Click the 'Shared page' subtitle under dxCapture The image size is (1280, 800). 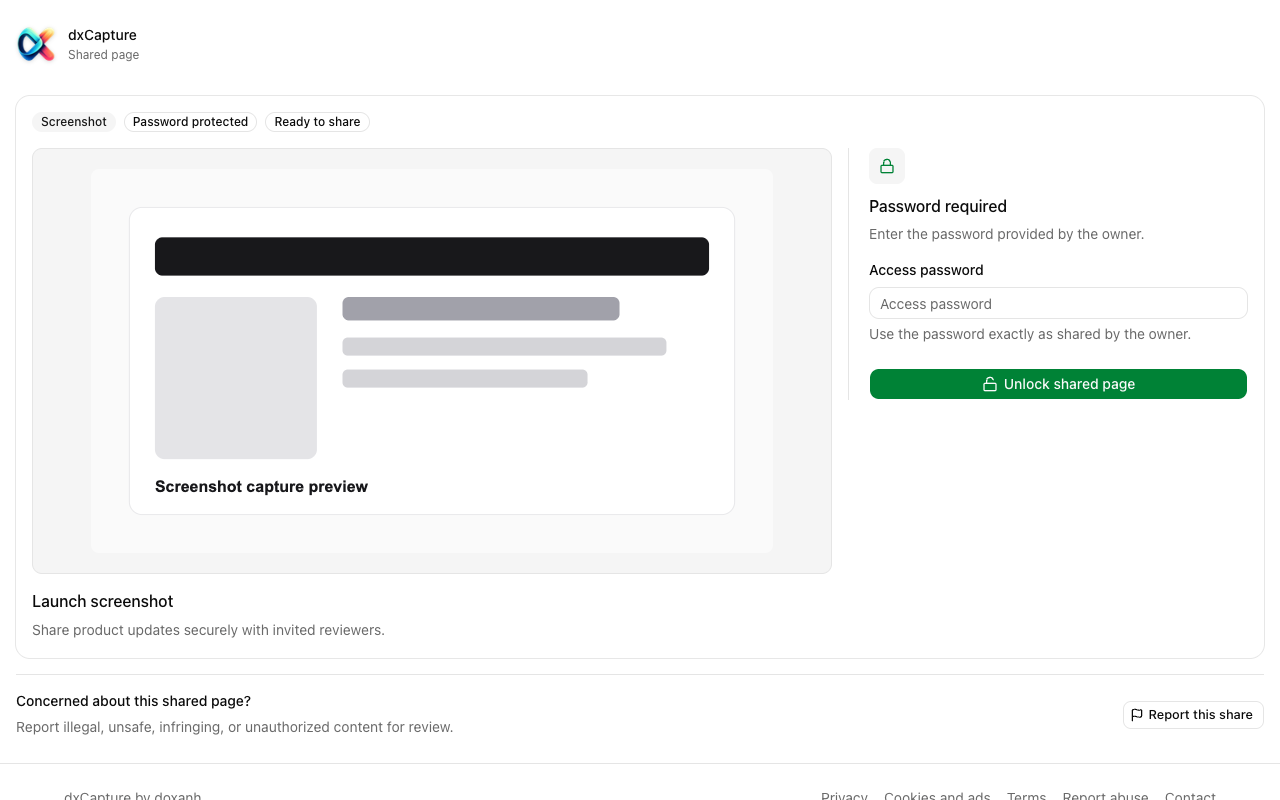pyautogui.click(x=103, y=55)
